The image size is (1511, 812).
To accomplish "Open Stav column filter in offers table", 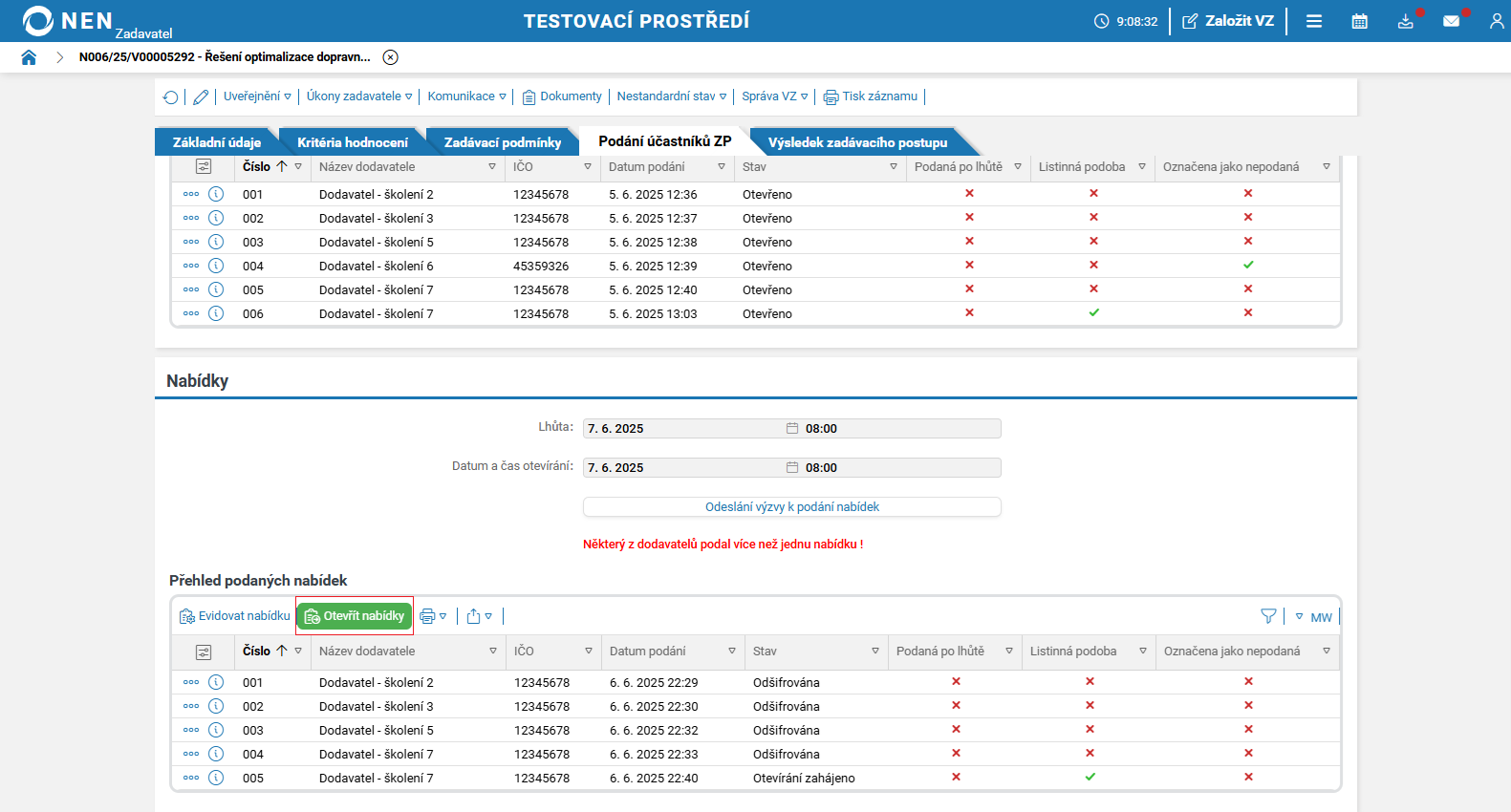I will point(875,652).
